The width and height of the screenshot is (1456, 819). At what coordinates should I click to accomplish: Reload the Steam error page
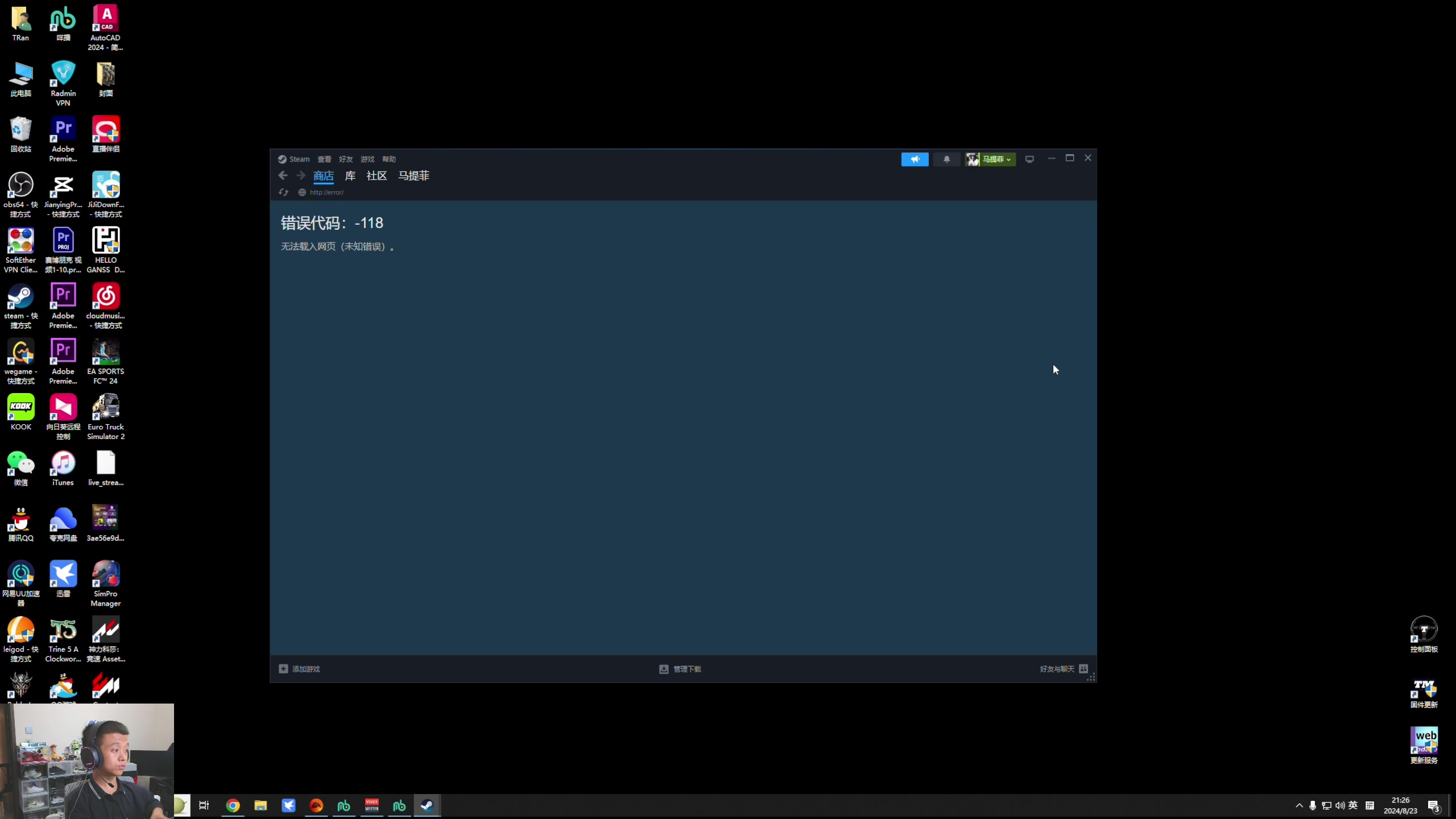[x=283, y=192]
